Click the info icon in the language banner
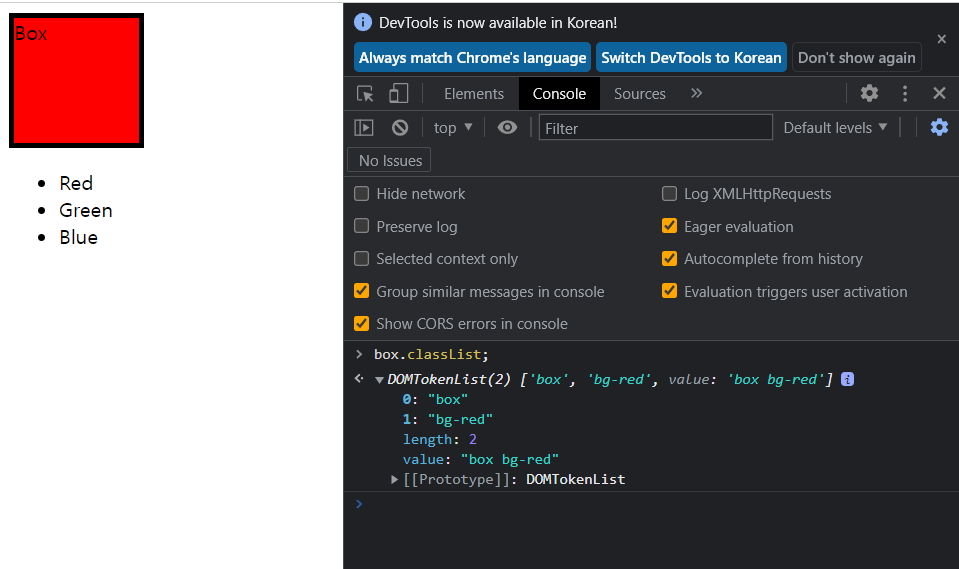 [363, 23]
